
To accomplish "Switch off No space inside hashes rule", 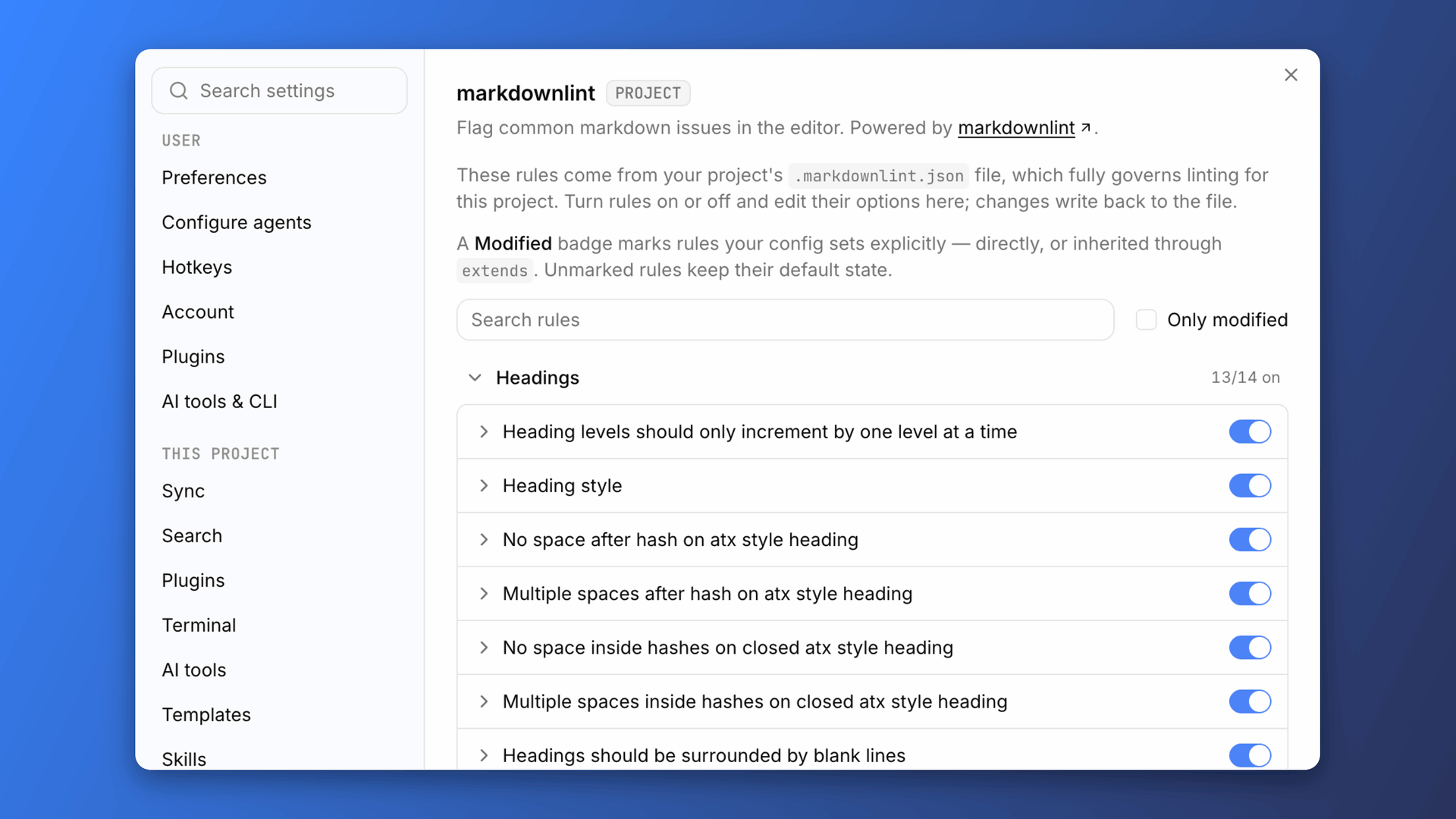I will click(x=1250, y=648).
